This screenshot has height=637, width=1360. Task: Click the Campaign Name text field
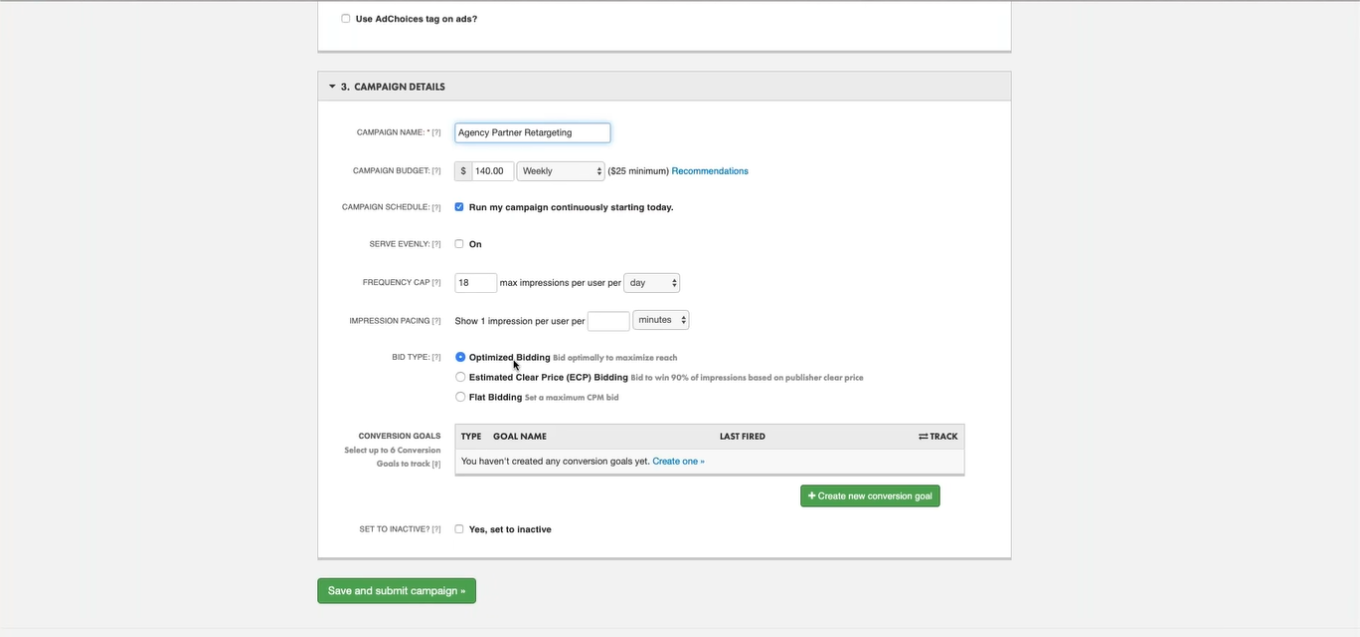pos(532,132)
